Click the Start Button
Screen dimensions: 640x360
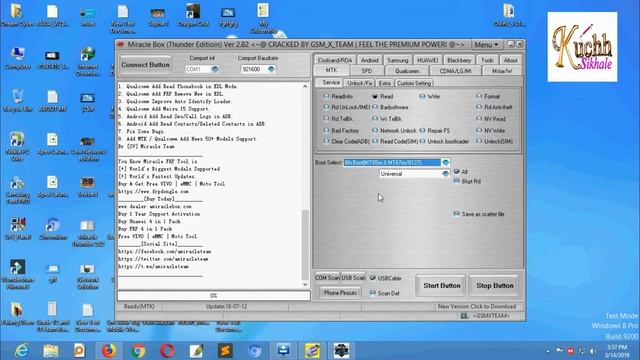tap(442, 285)
